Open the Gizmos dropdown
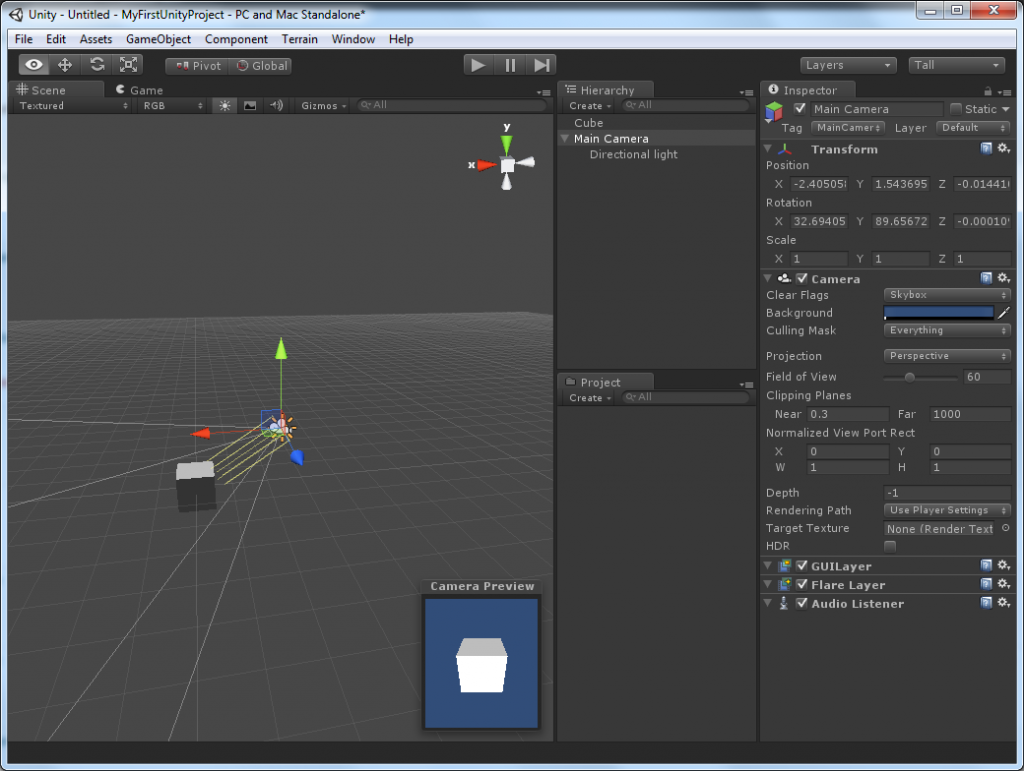Viewport: 1024px width, 771px height. (323, 106)
